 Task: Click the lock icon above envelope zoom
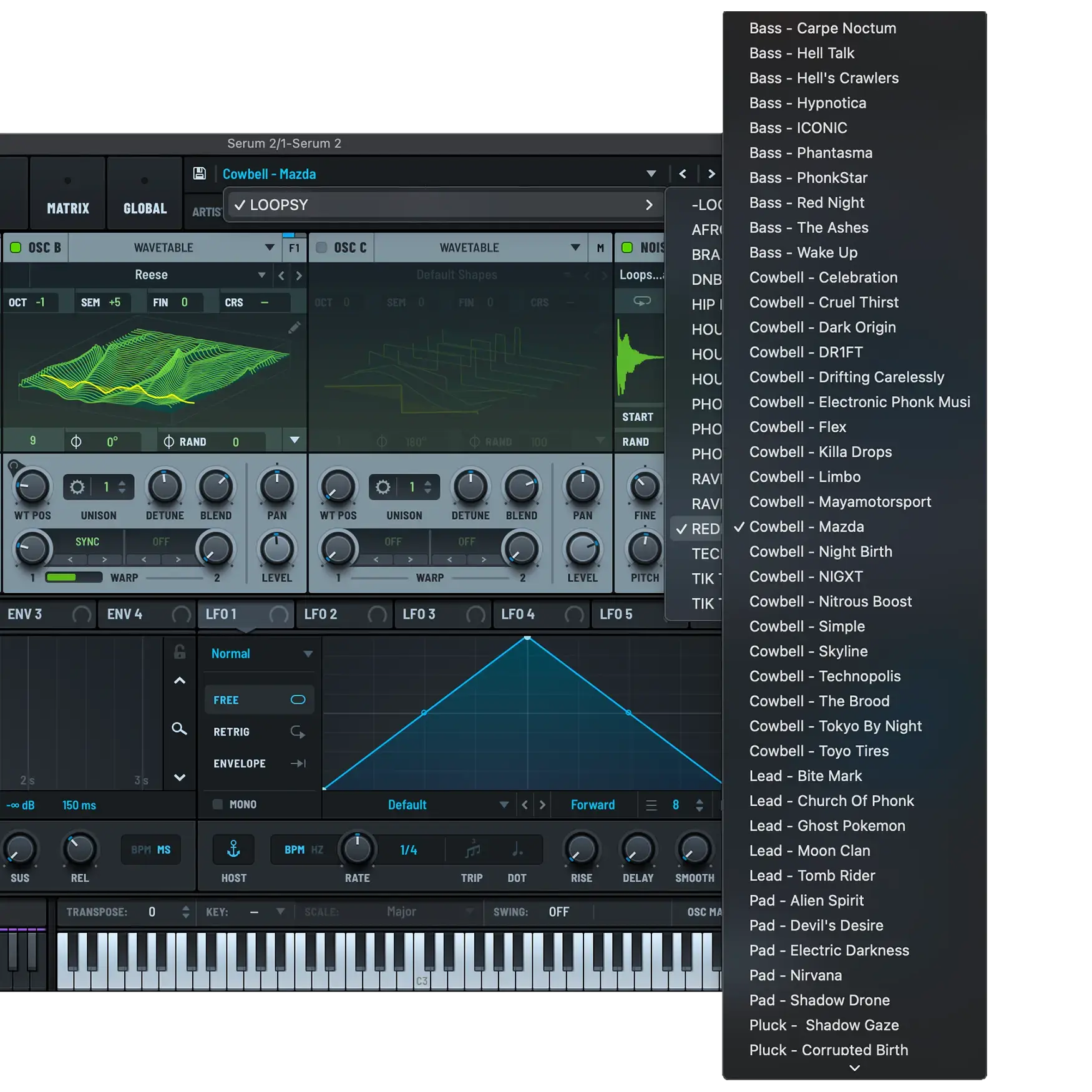pyautogui.click(x=180, y=652)
